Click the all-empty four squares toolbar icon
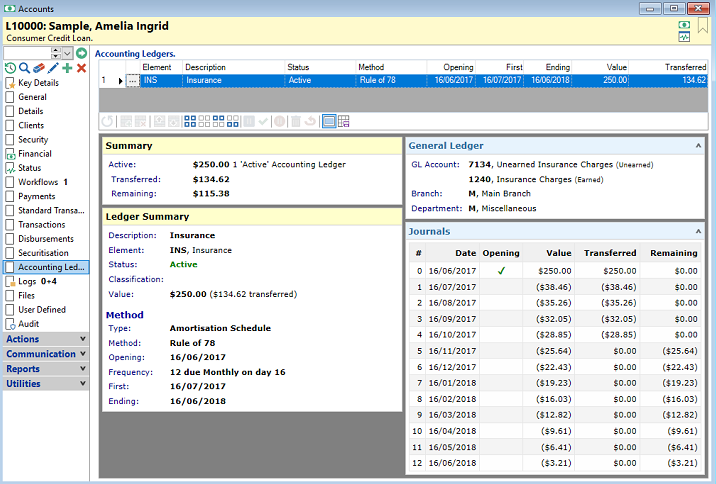716x484 pixels. (204, 121)
